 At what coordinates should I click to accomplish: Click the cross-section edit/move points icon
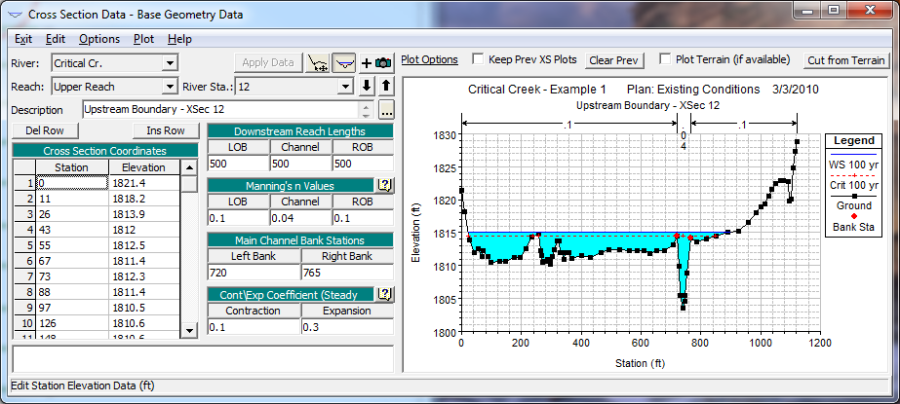319,63
